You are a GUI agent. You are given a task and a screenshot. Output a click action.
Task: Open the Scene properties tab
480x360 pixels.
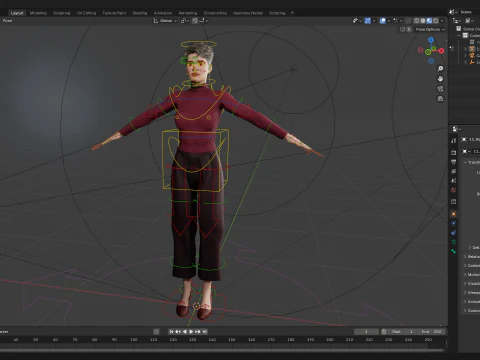[x=453, y=180]
